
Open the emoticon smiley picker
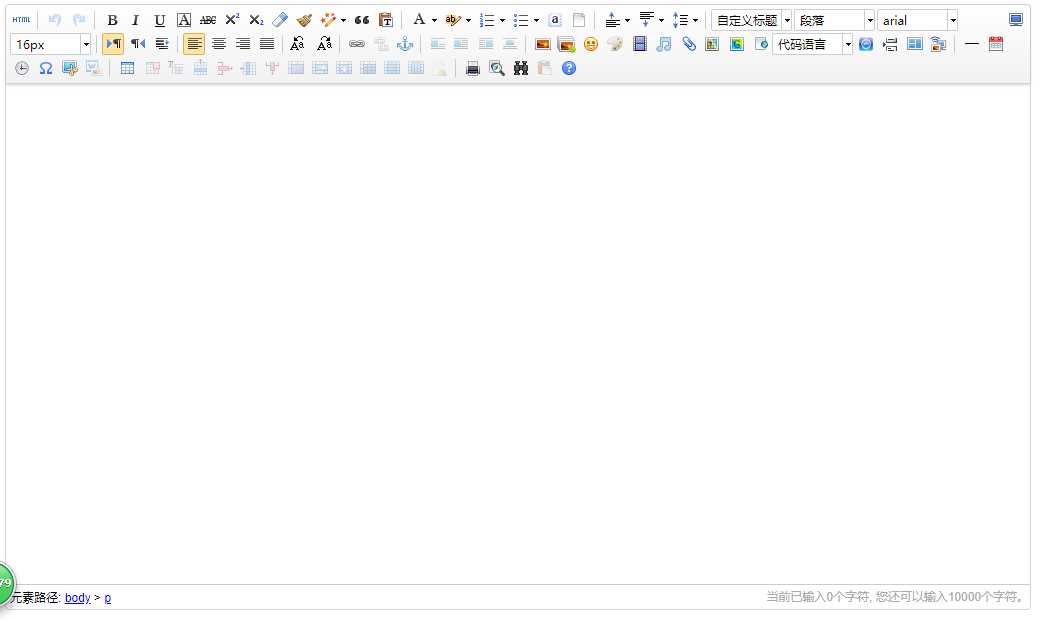(590, 44)
